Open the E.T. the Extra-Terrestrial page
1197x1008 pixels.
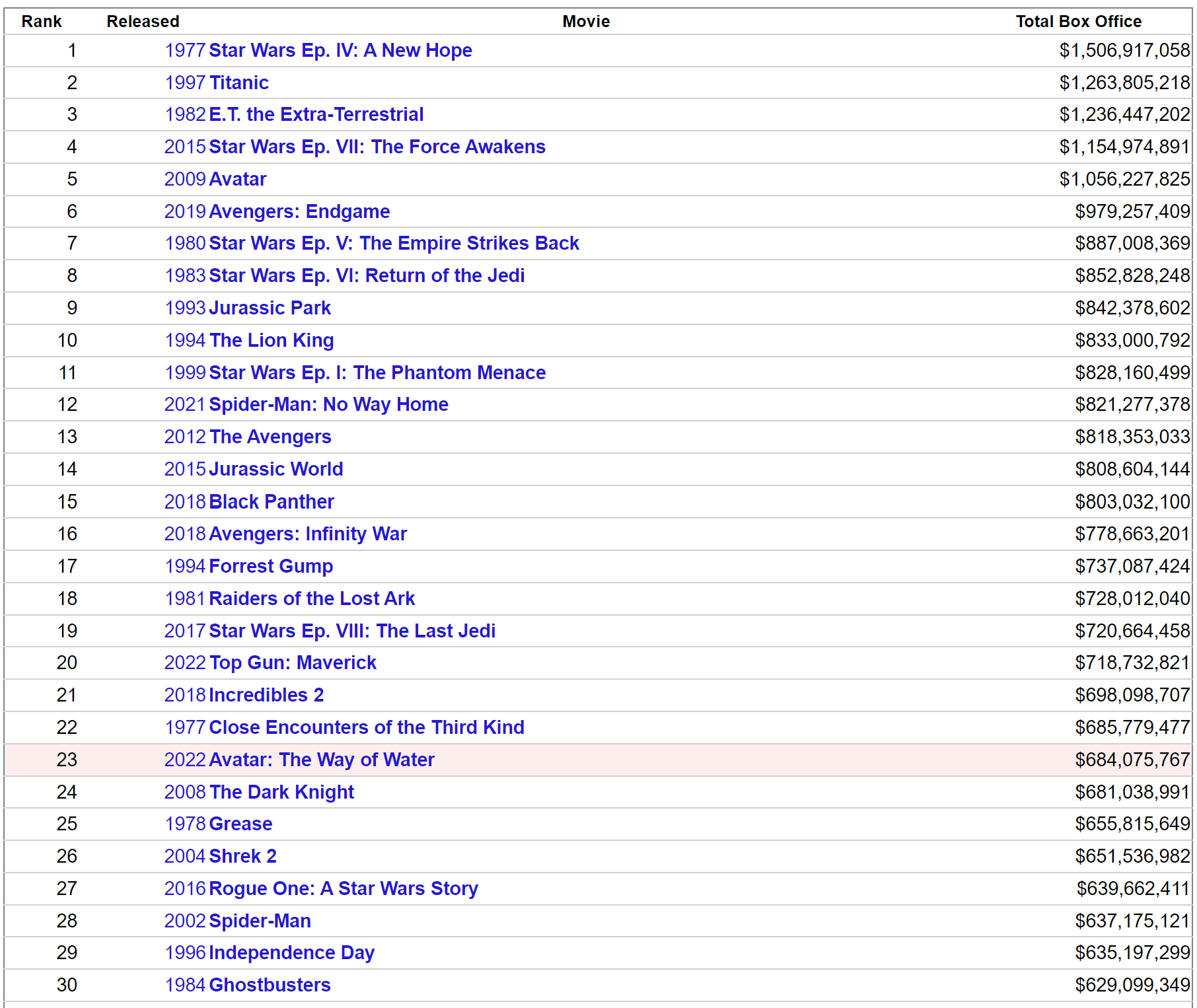316,114
